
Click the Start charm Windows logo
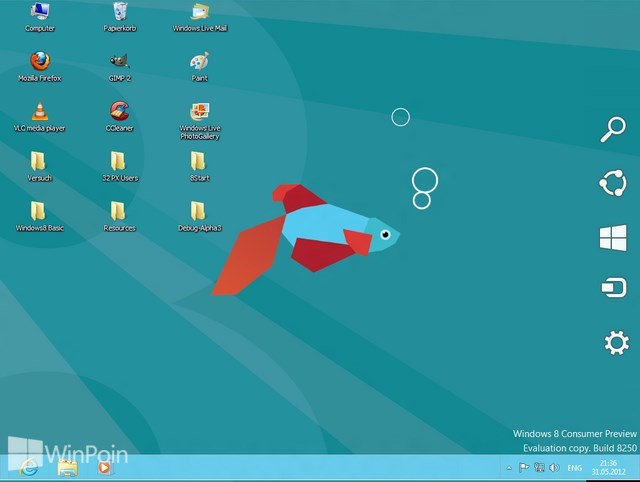click(613, 238)
